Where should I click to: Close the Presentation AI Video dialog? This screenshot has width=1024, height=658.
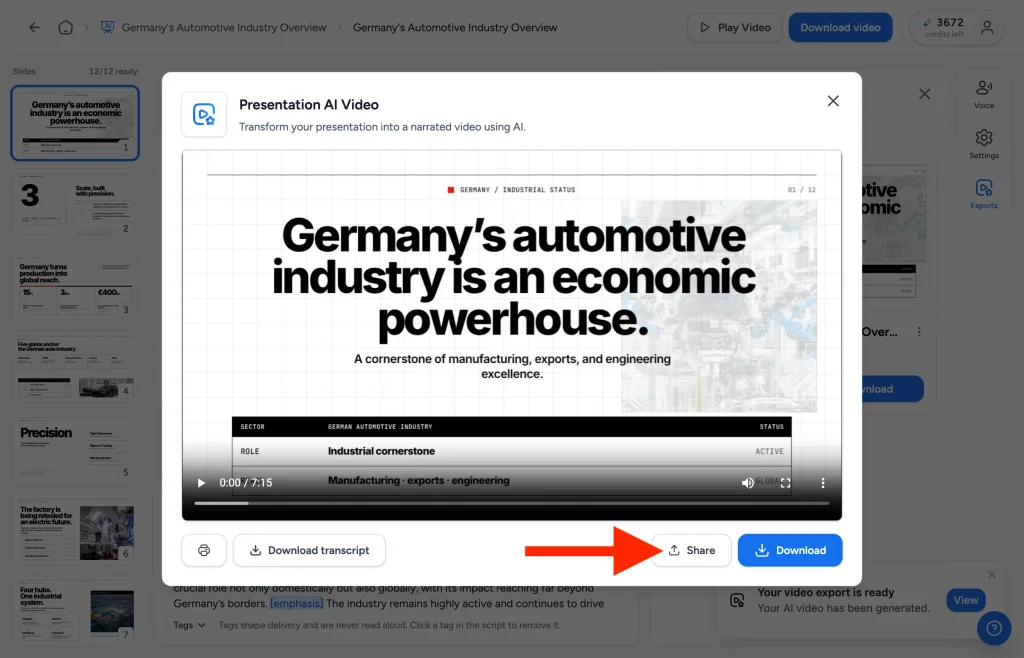coord(833,101)
